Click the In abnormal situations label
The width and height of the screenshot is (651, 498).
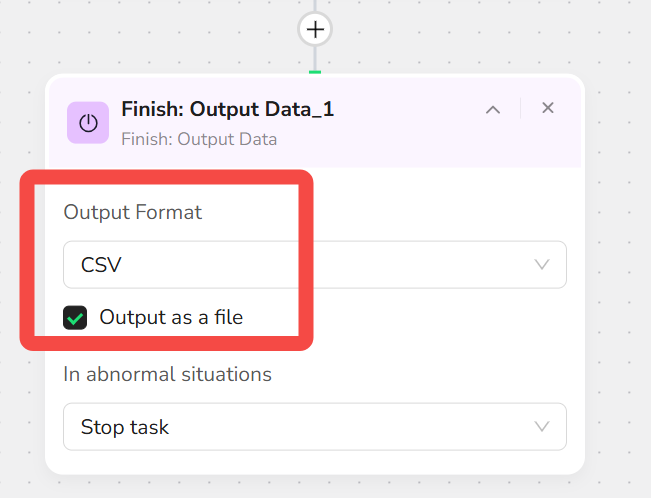167,374
